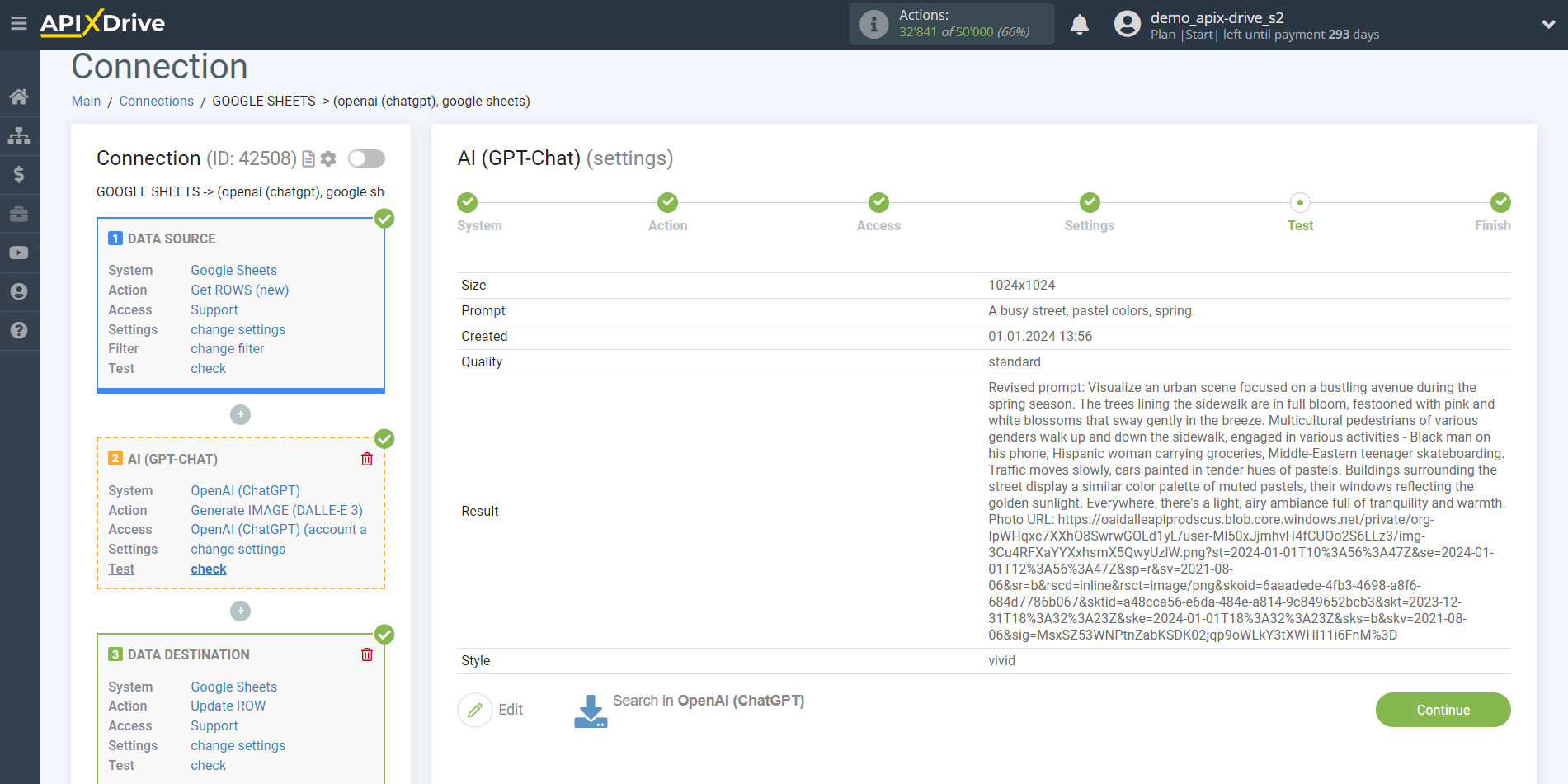The width and height of the screenshot is (1568, 784).
Task: Open Generate IMAGE (DALLE-E 3) link
Action: tap(276, 510)
